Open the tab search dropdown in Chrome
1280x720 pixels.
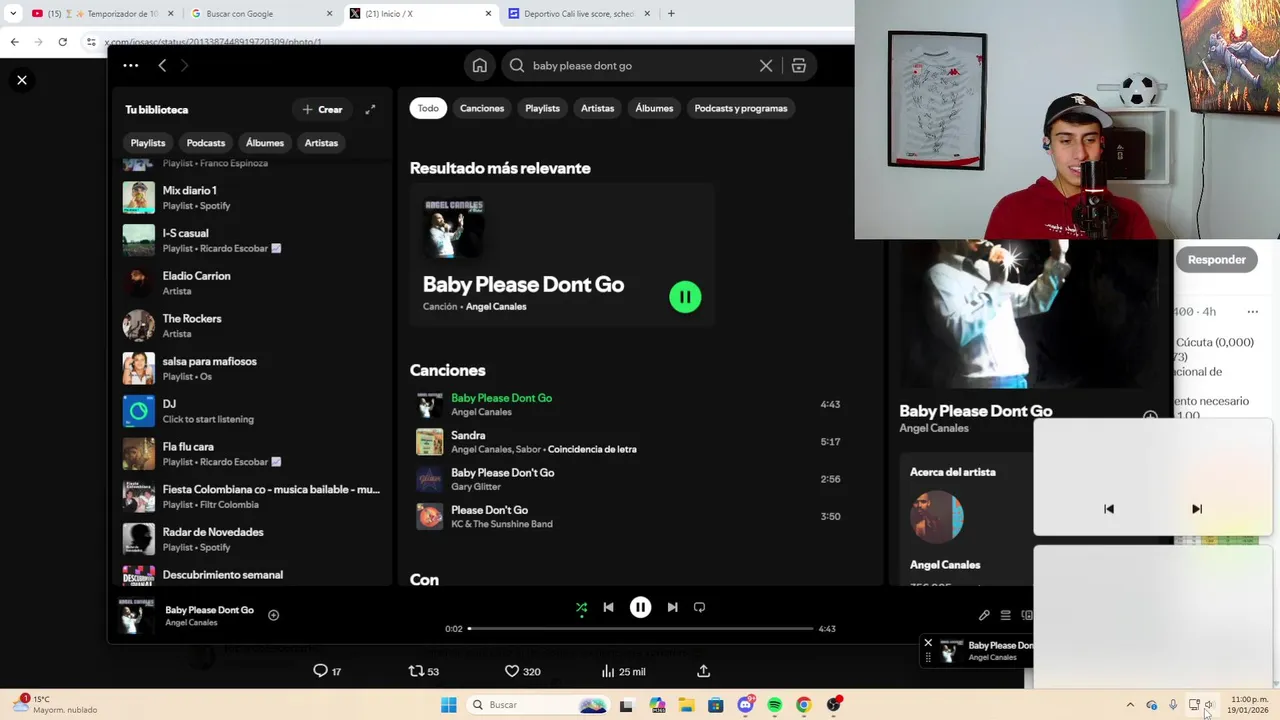coord(12,14)
